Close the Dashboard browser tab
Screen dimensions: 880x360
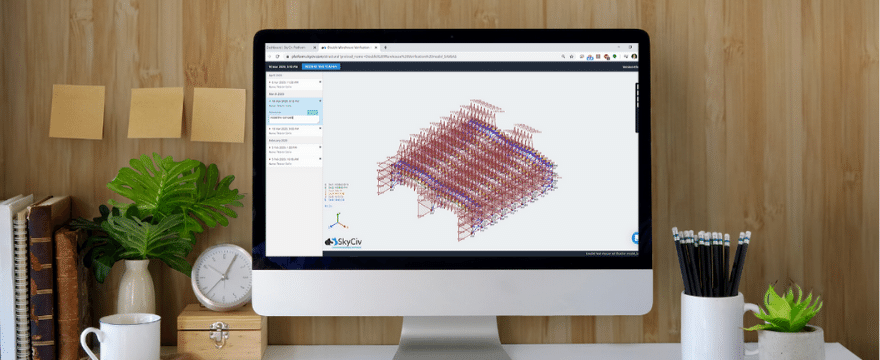pos(315,48)
